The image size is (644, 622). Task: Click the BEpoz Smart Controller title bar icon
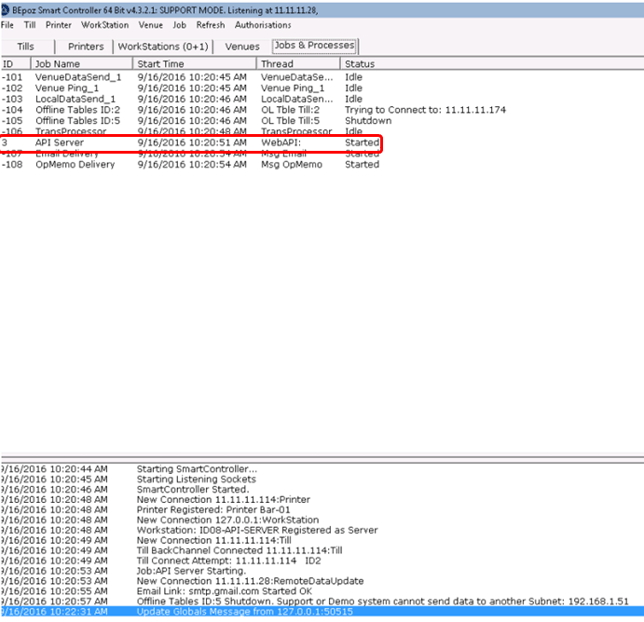coord(6,9)
